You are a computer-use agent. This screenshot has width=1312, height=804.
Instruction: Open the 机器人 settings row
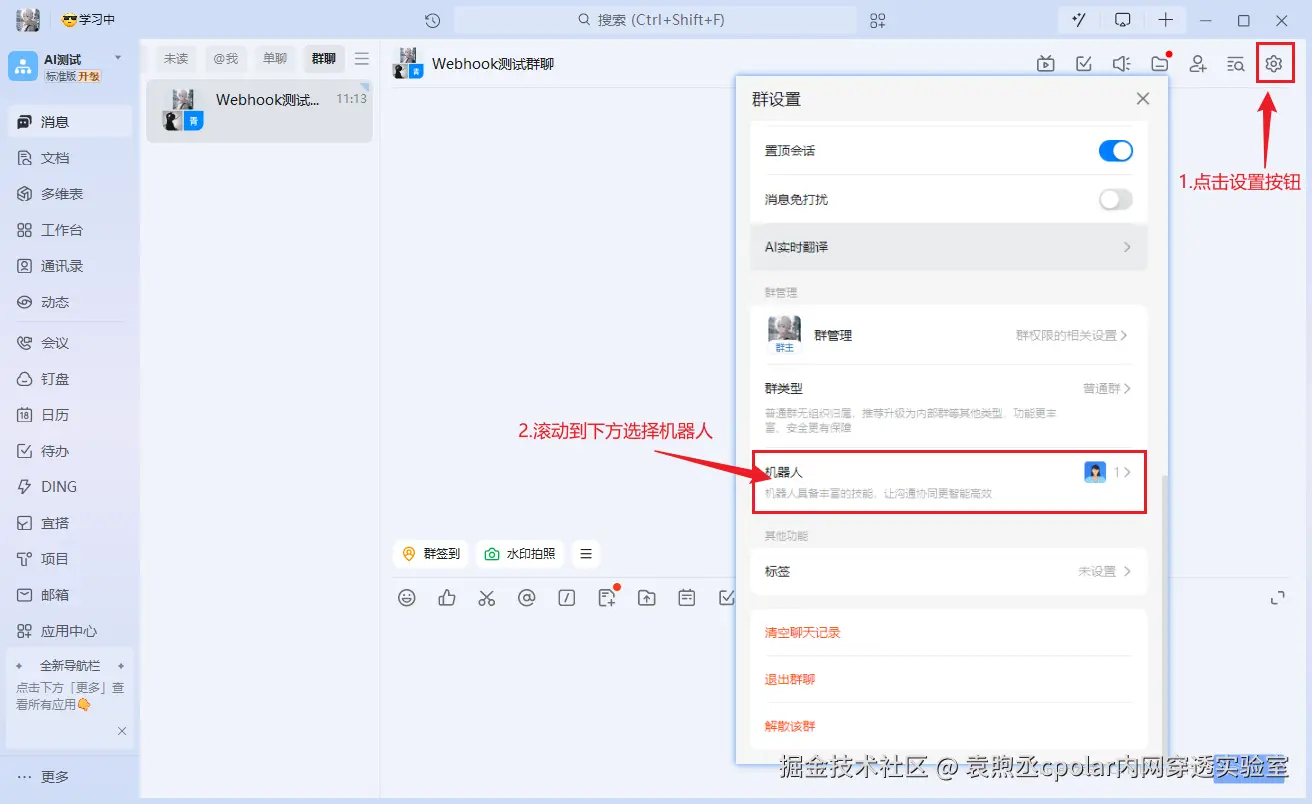point(949,482)
